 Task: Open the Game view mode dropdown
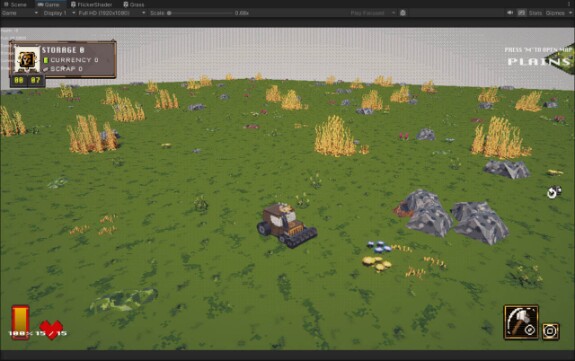(20, 13)
